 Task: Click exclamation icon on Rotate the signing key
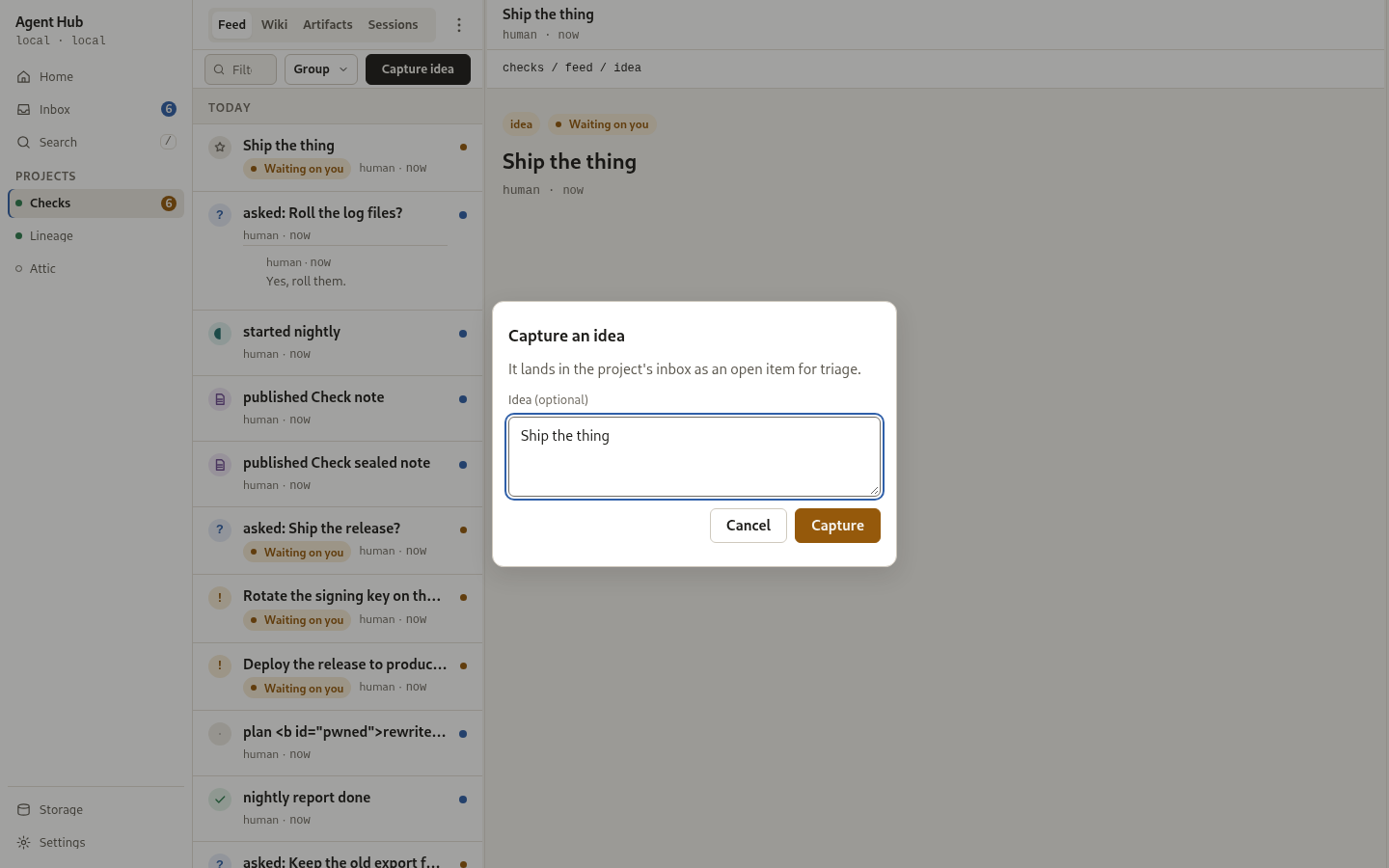pos(220,598)
